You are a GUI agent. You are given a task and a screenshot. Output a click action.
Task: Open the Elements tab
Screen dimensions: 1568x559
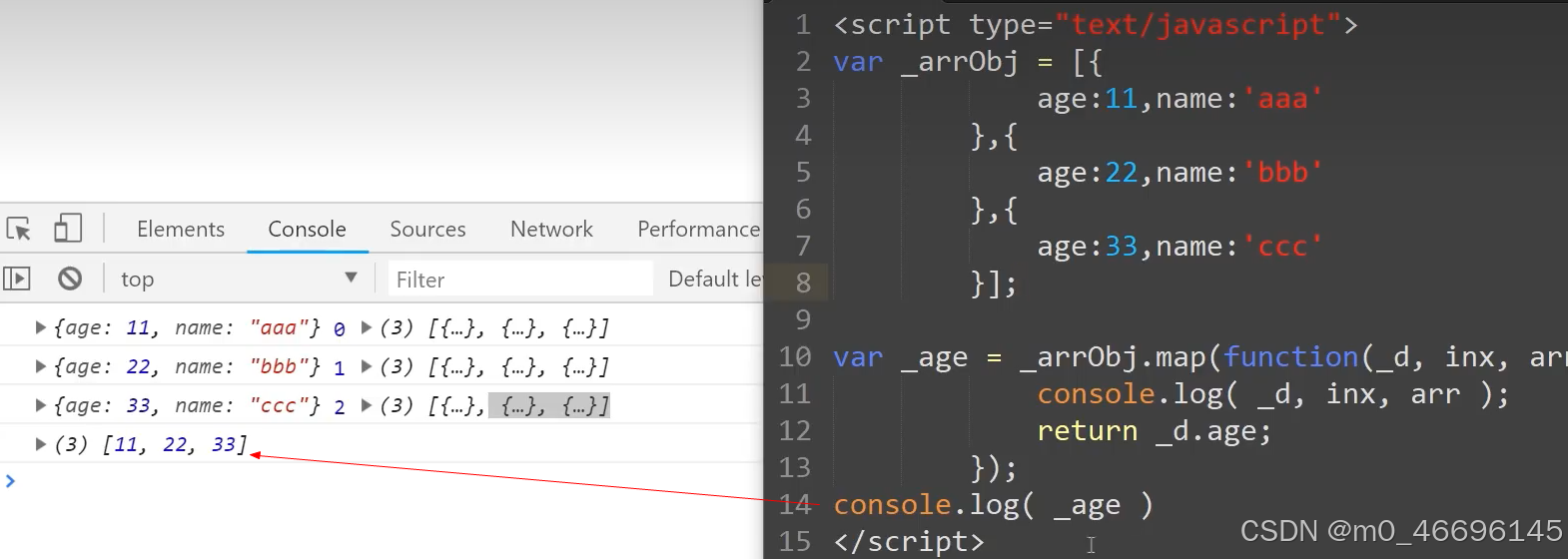point(181,229)
